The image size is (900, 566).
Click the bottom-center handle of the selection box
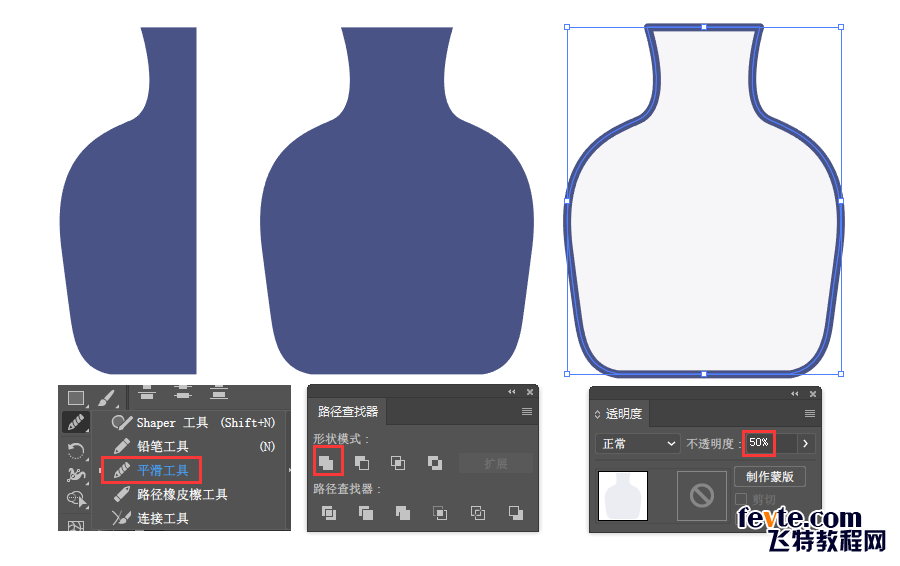704,374
